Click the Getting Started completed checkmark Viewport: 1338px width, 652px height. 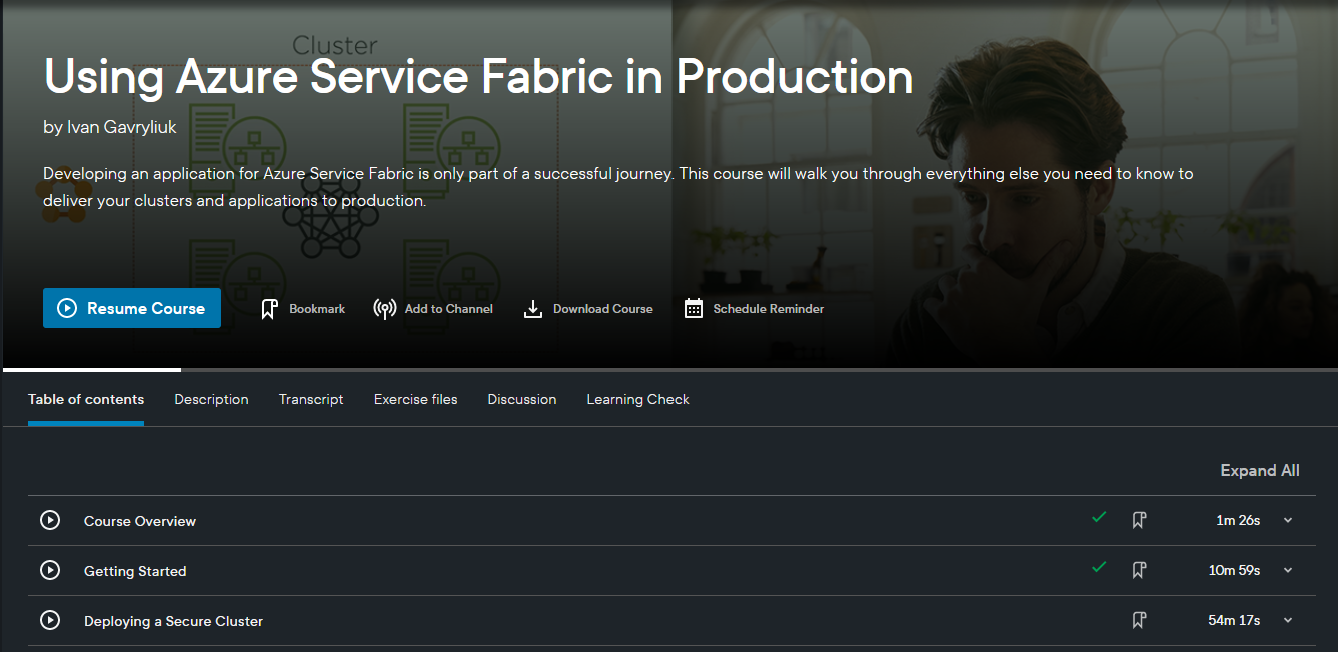[x=1100, y=567]
